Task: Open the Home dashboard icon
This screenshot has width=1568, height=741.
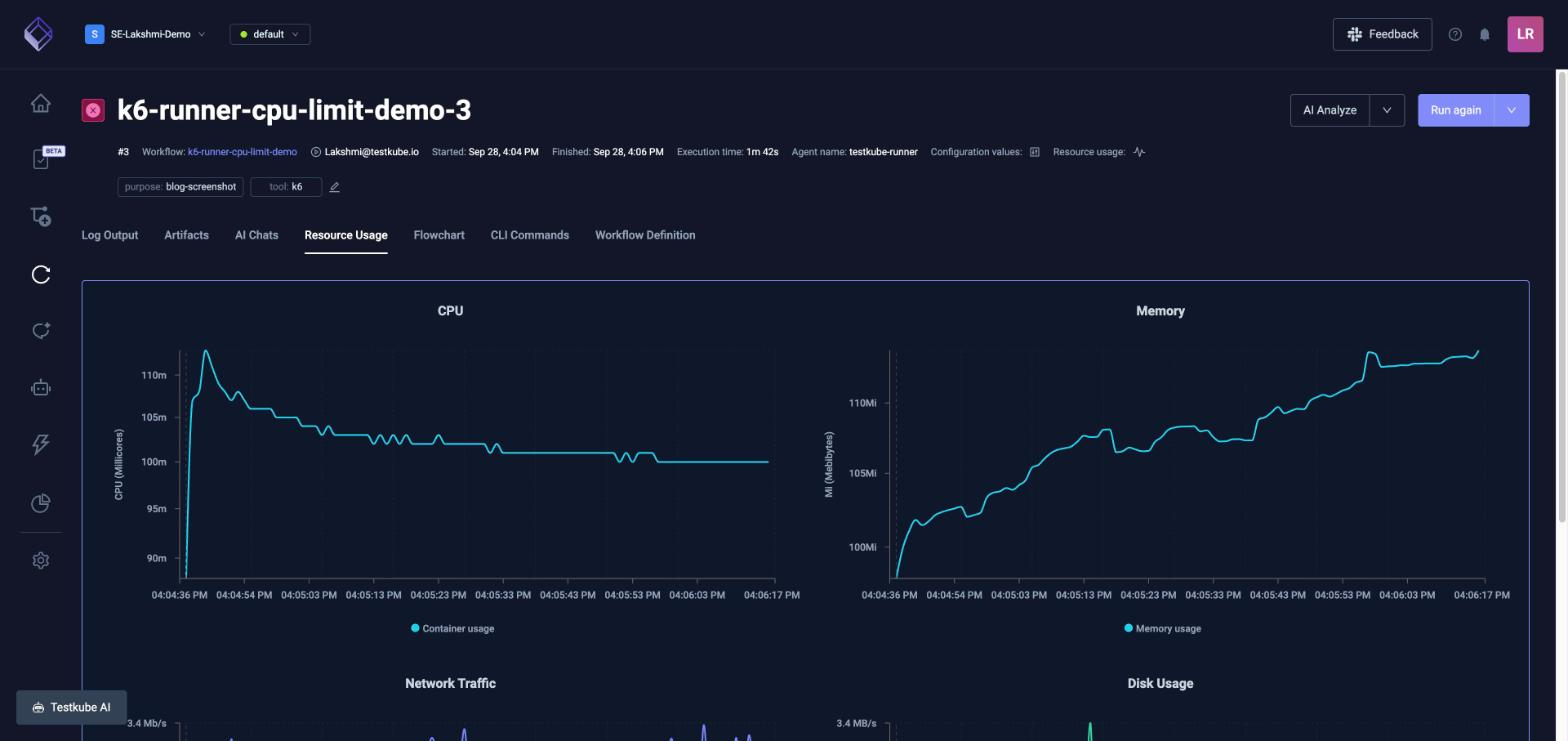Action: (40, 103)
